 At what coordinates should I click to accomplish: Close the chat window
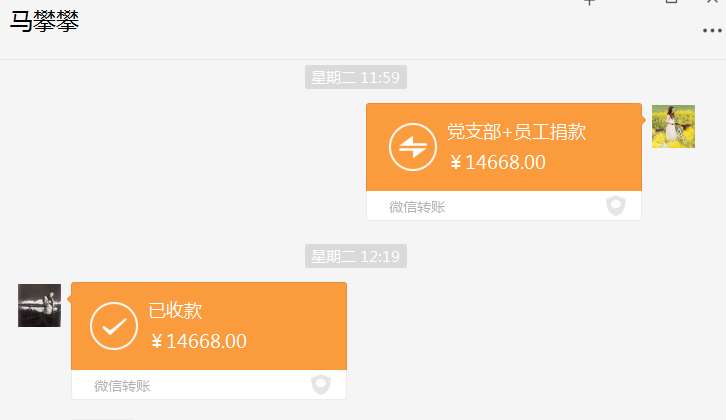[x=712, y=3]
